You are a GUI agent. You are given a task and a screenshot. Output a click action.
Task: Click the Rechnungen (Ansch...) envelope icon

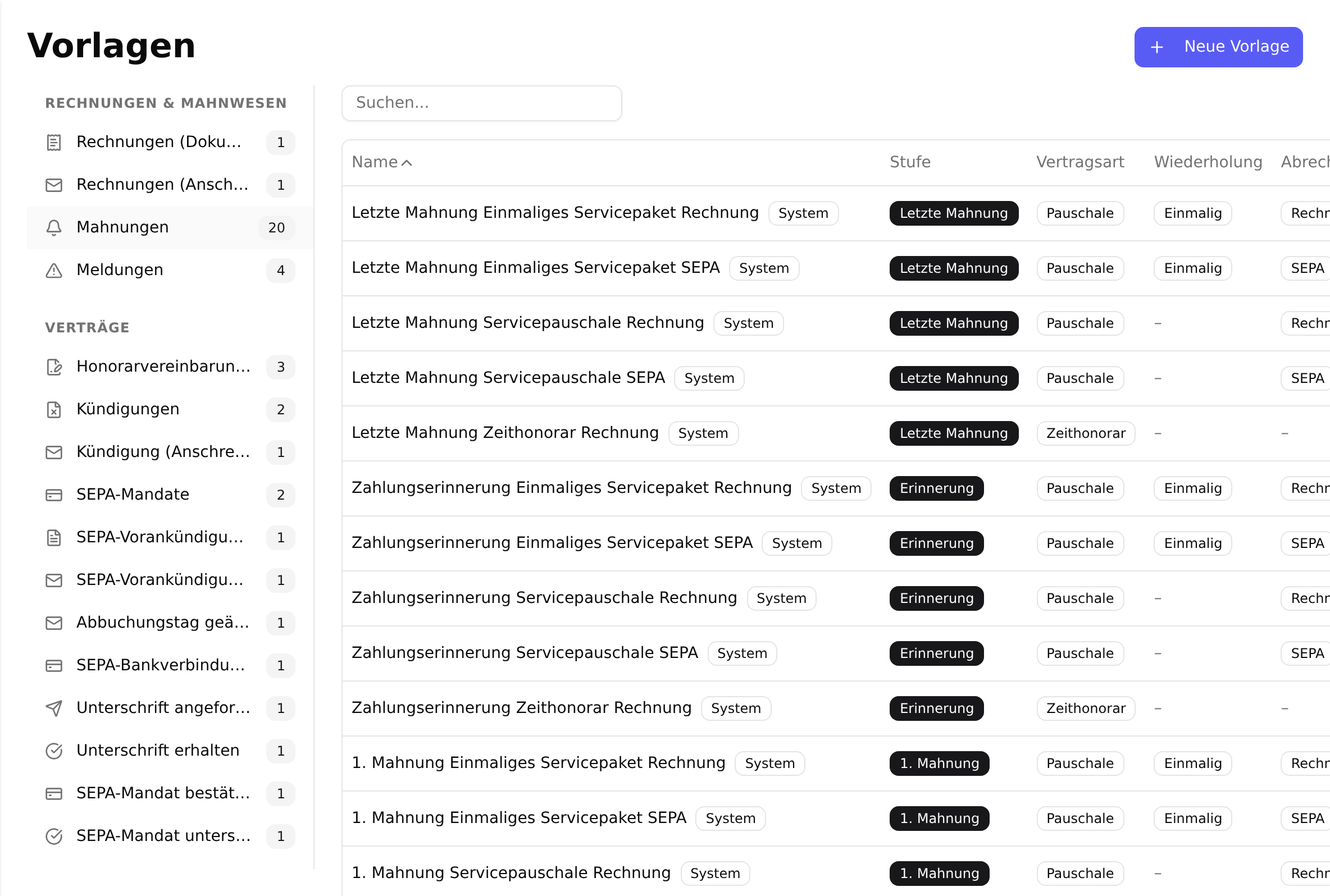54,185
